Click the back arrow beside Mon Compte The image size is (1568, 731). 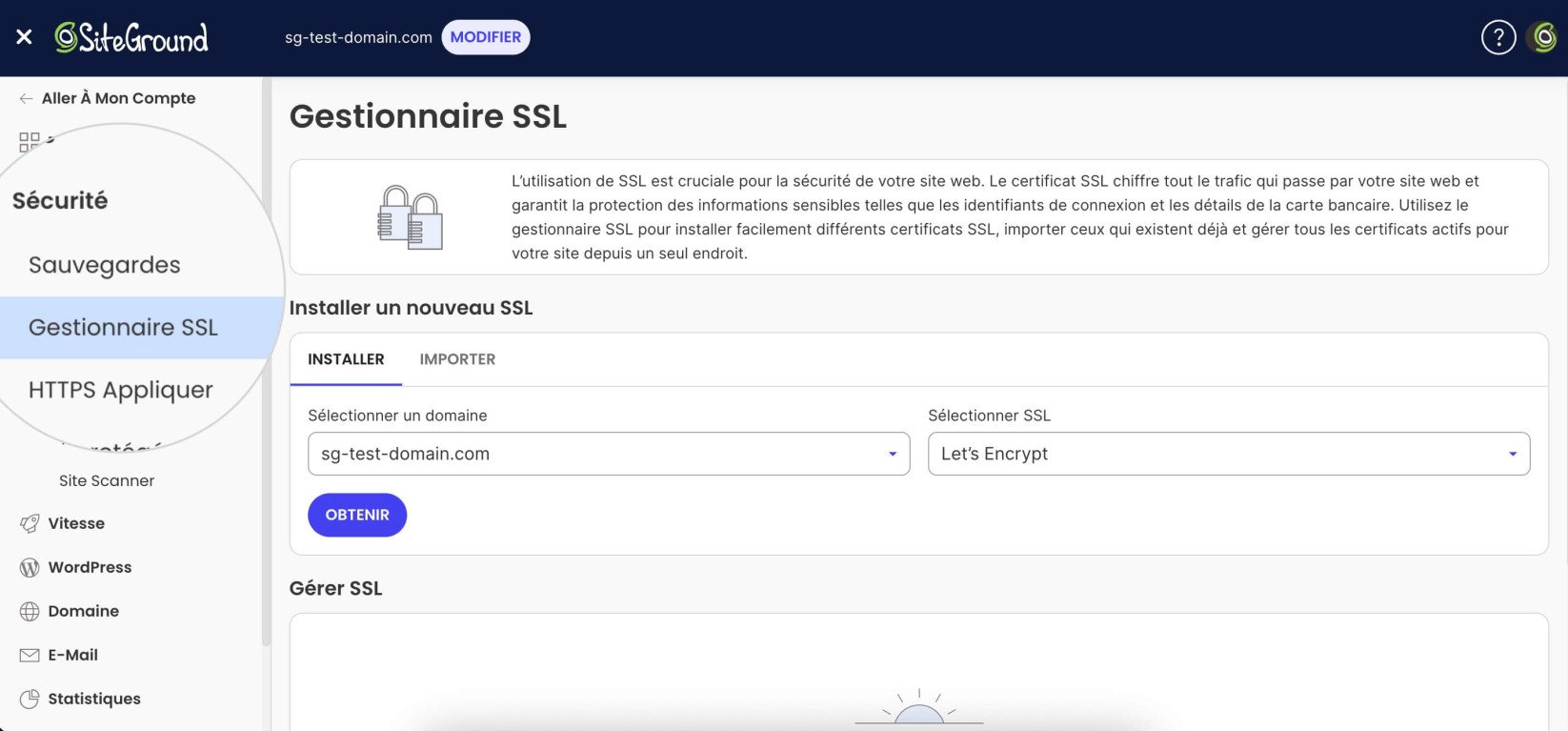26,98
